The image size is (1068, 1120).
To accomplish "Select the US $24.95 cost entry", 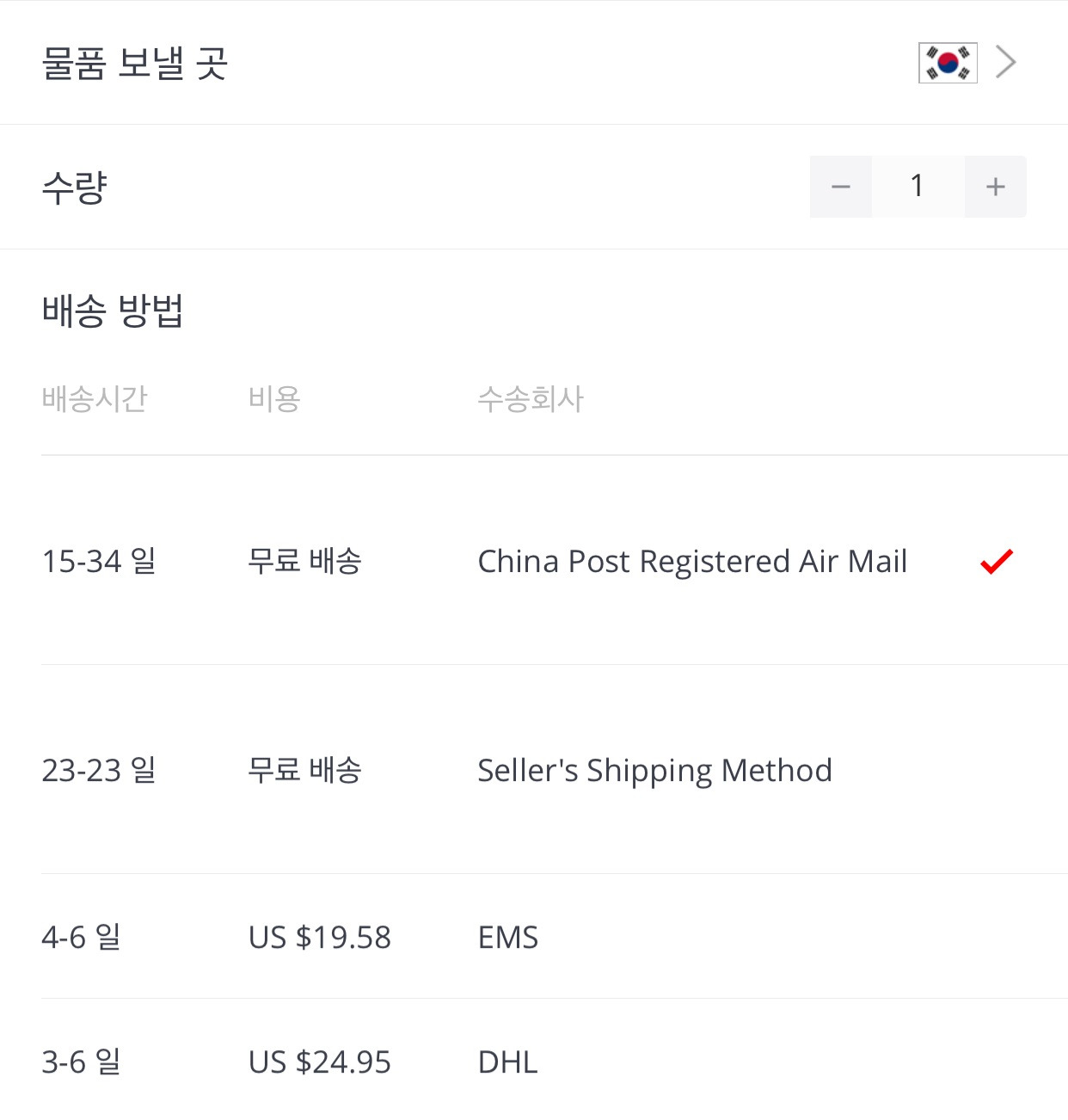I will pos(319,1062).
